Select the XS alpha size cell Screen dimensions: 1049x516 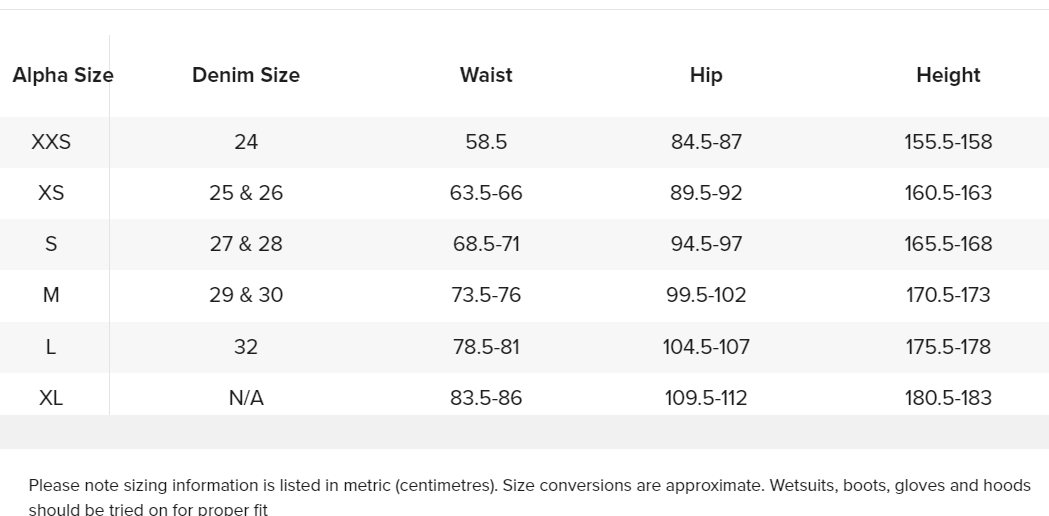[51, 193]
